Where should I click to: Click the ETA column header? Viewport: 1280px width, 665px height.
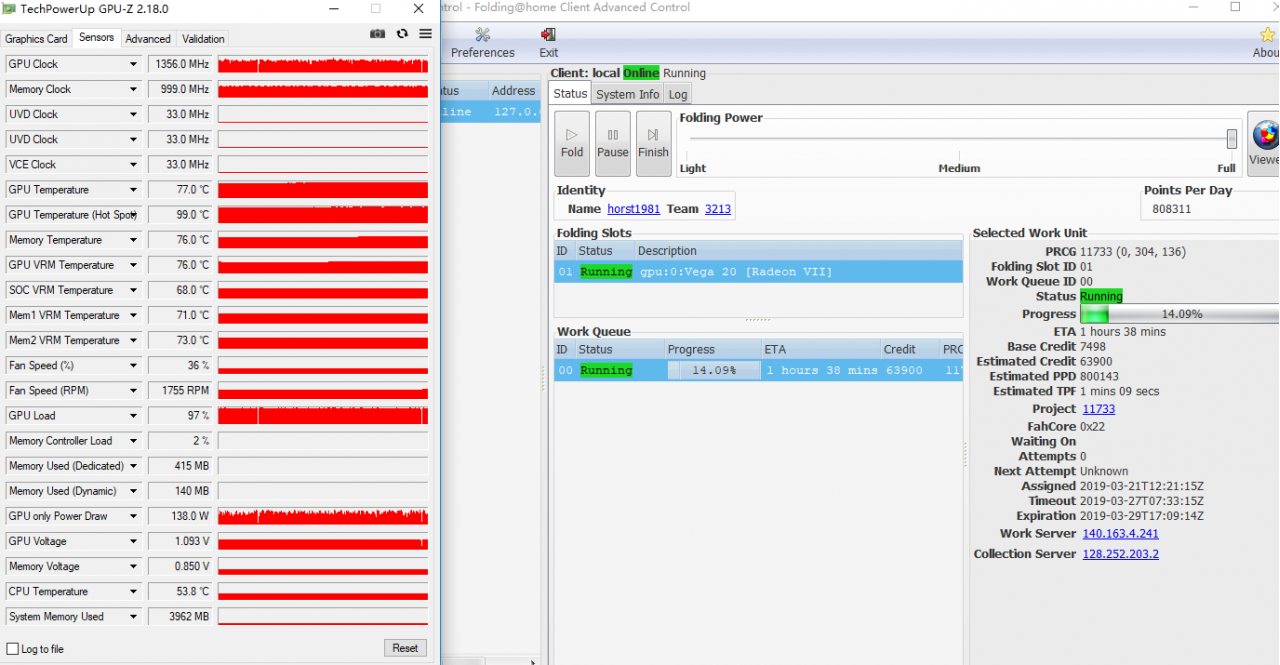coord(820,349)
